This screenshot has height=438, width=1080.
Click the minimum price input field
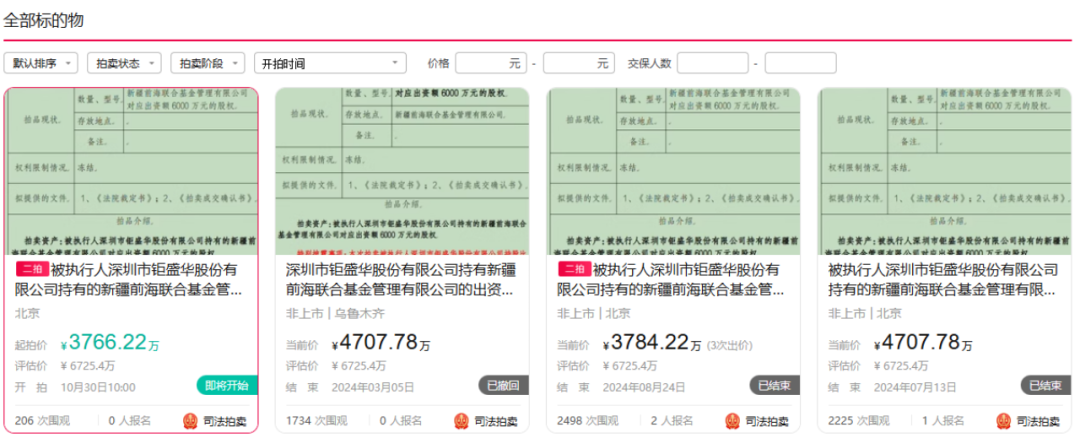point(490,63)
